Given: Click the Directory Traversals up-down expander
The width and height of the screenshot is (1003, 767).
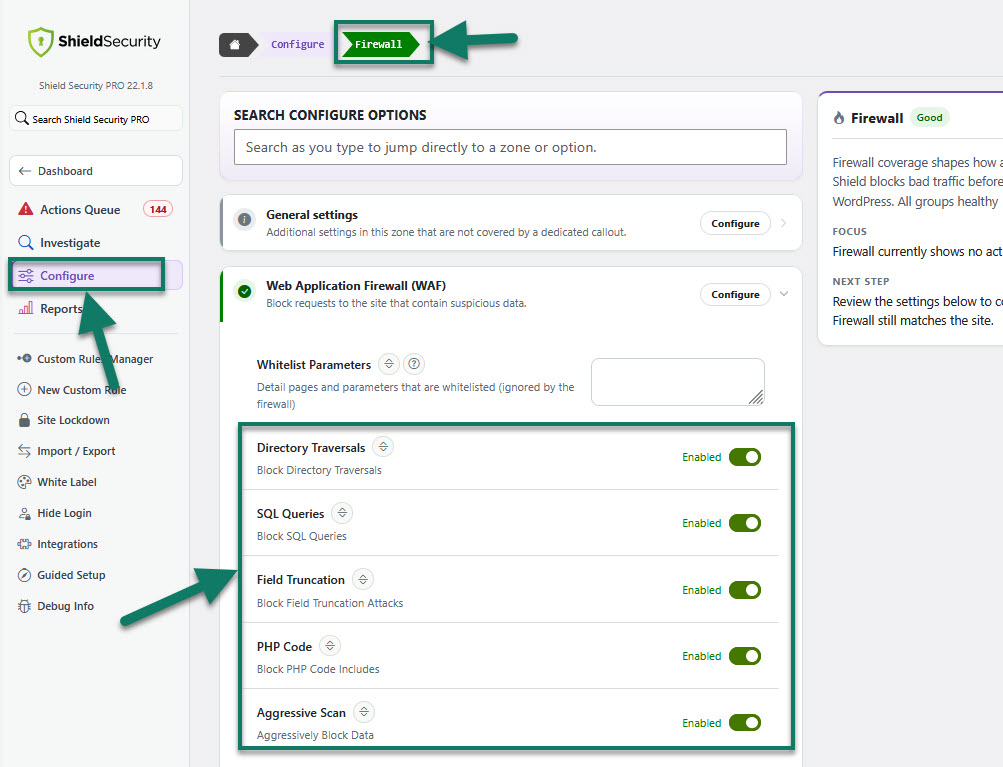Looking at the screenshot, I should point(383,447).
